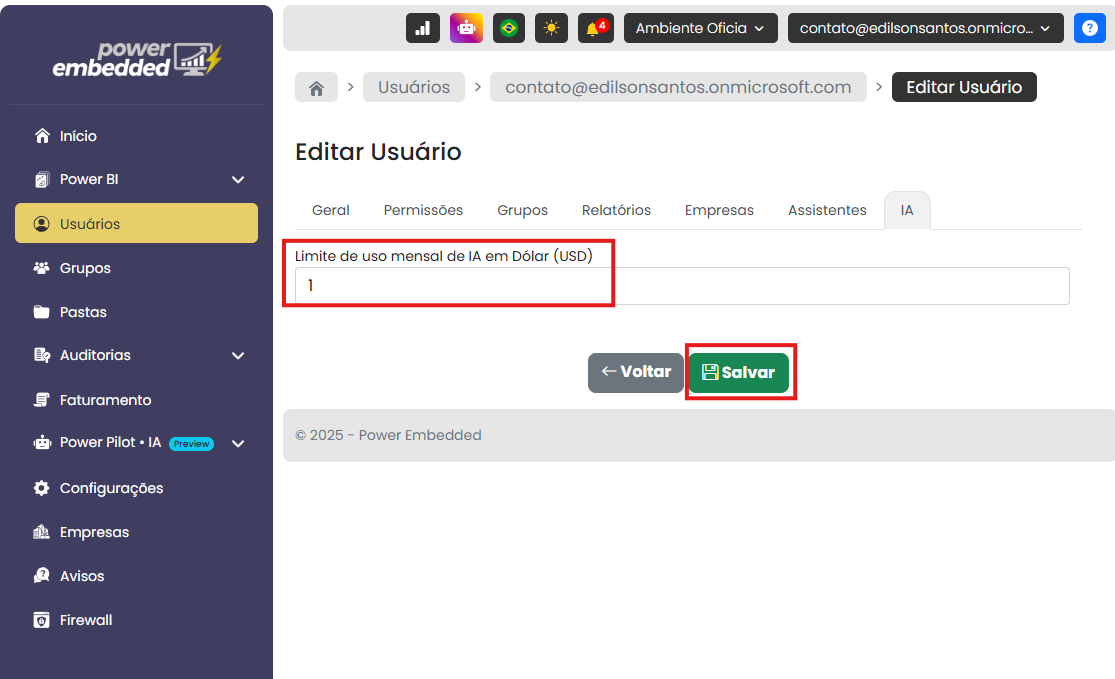Image resolution: width=1115 pixels, height=679 pixels.
Task: Switch to the Permissões tab
Action: 423,210
